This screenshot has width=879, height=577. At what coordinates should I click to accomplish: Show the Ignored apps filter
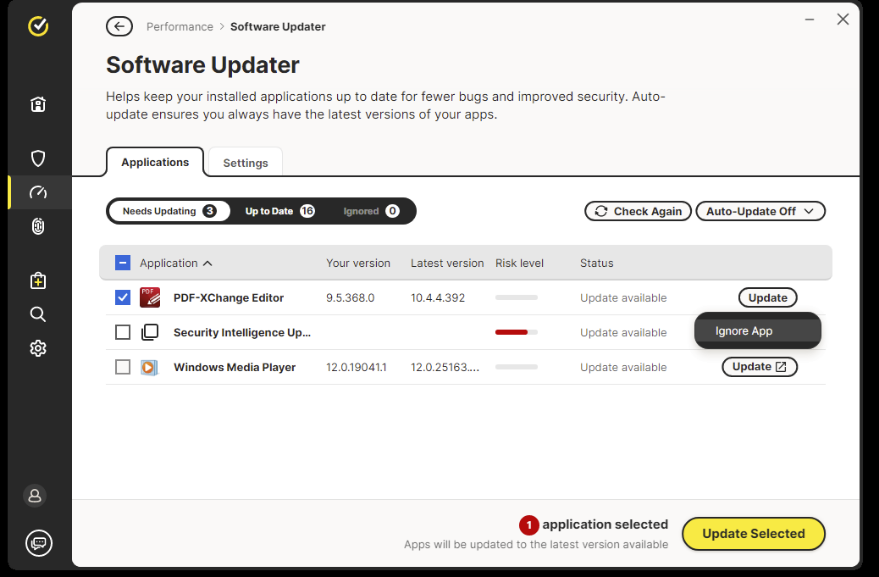(371, 211)
